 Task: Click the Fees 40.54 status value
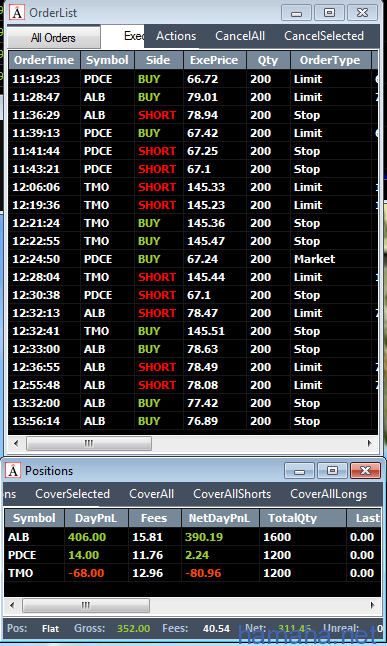pos(216,629)
